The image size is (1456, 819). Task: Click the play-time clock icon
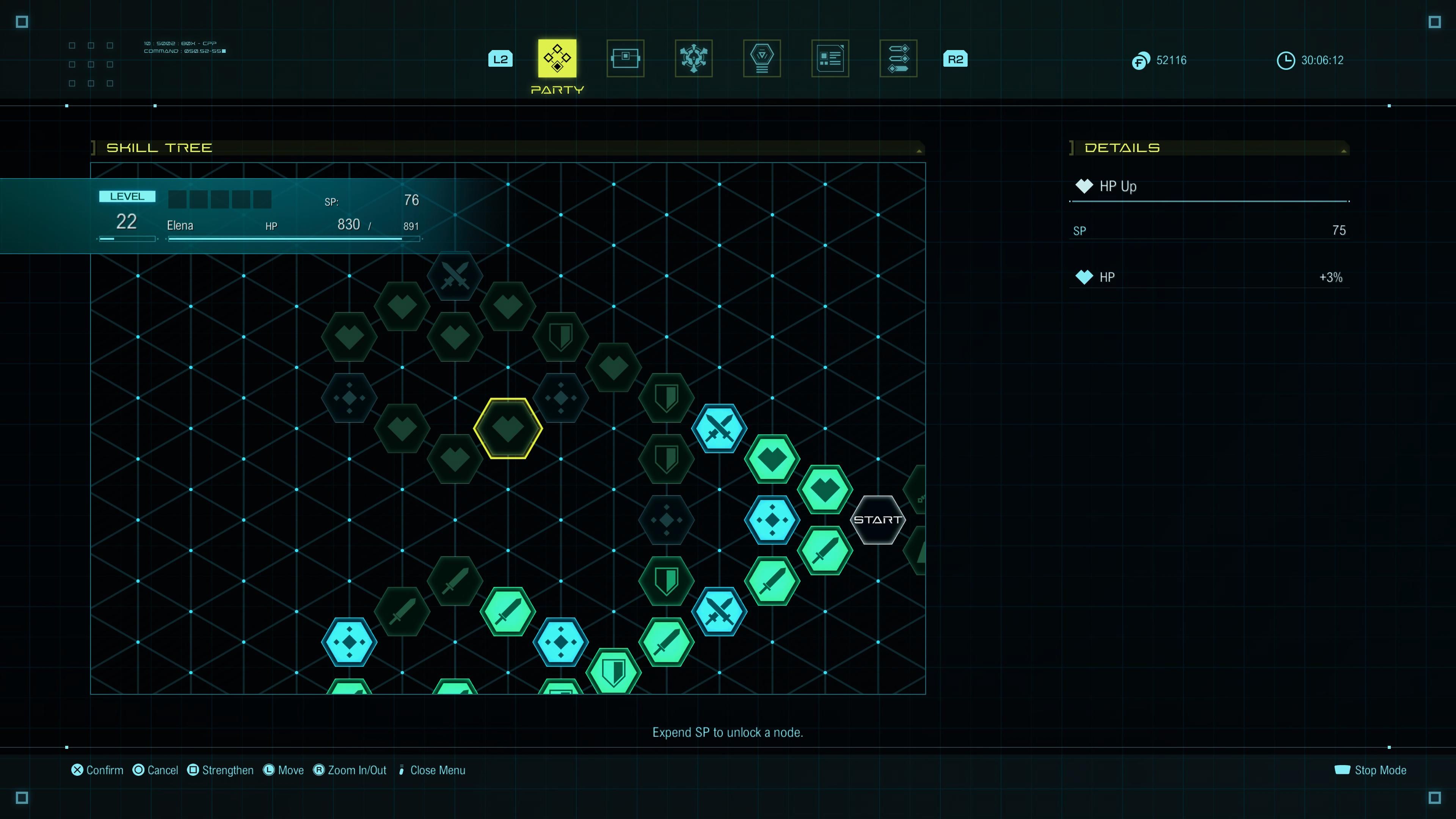point(1285,61)
